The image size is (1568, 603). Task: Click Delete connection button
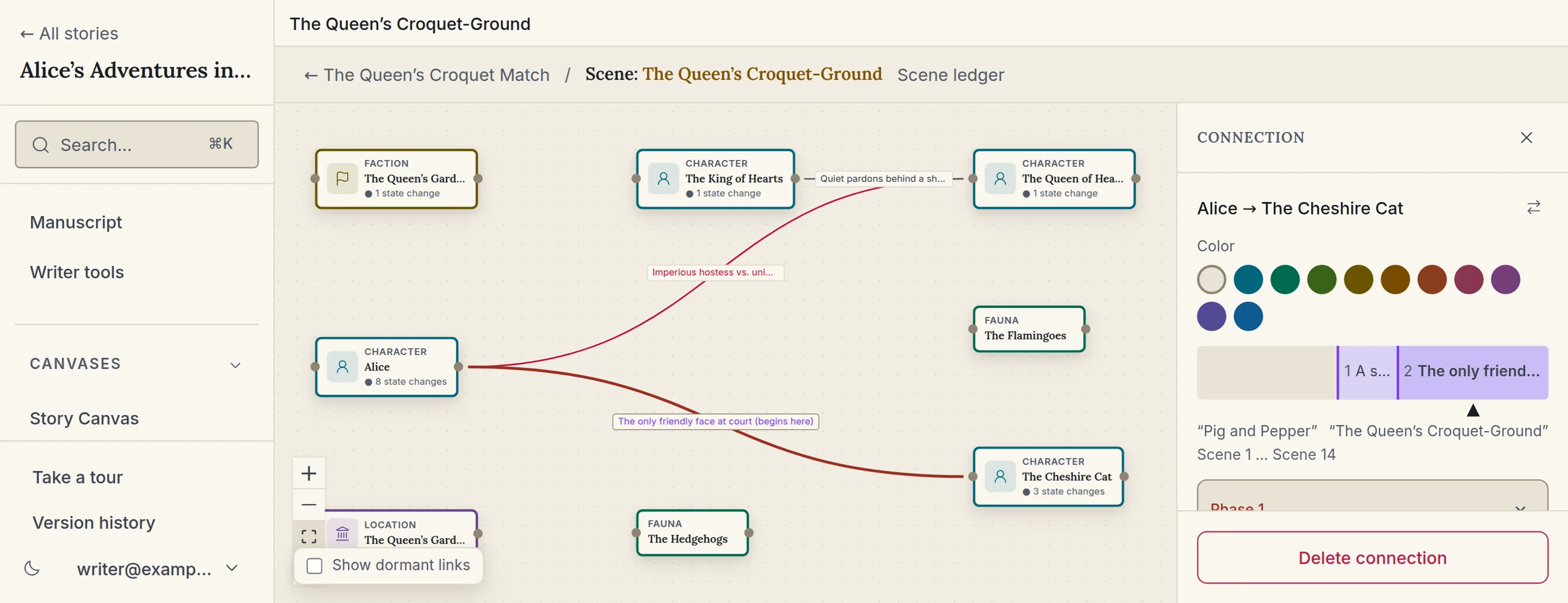pos(1372,557)
